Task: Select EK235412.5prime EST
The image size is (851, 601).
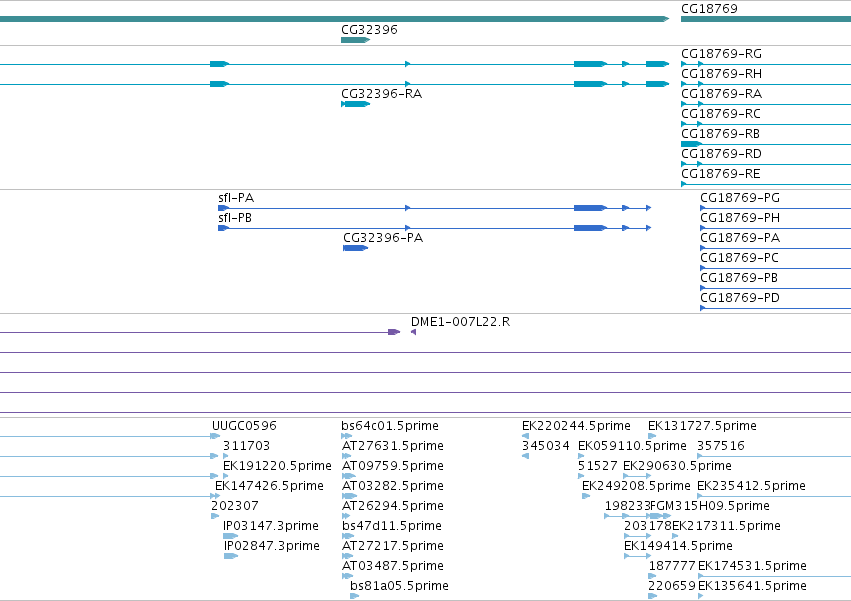Action: 774,496
